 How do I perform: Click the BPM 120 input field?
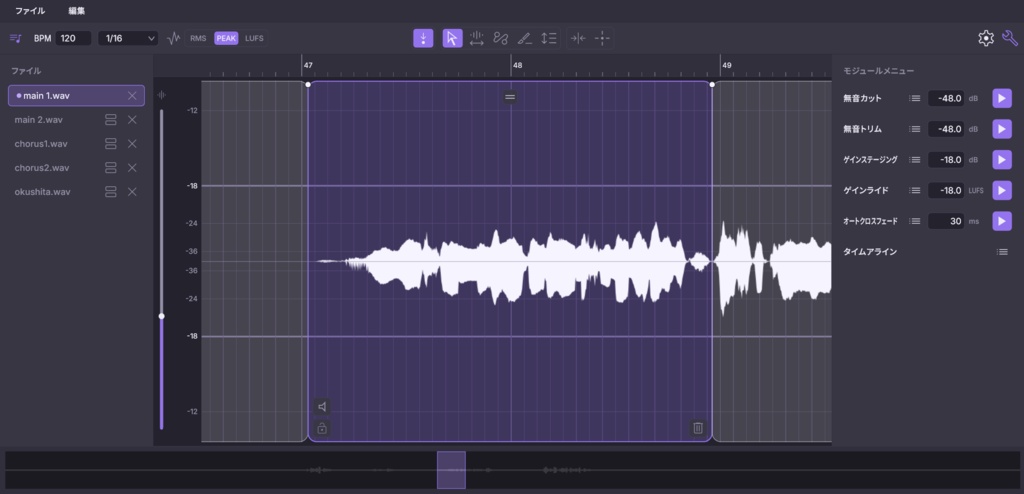coord(73,39)
